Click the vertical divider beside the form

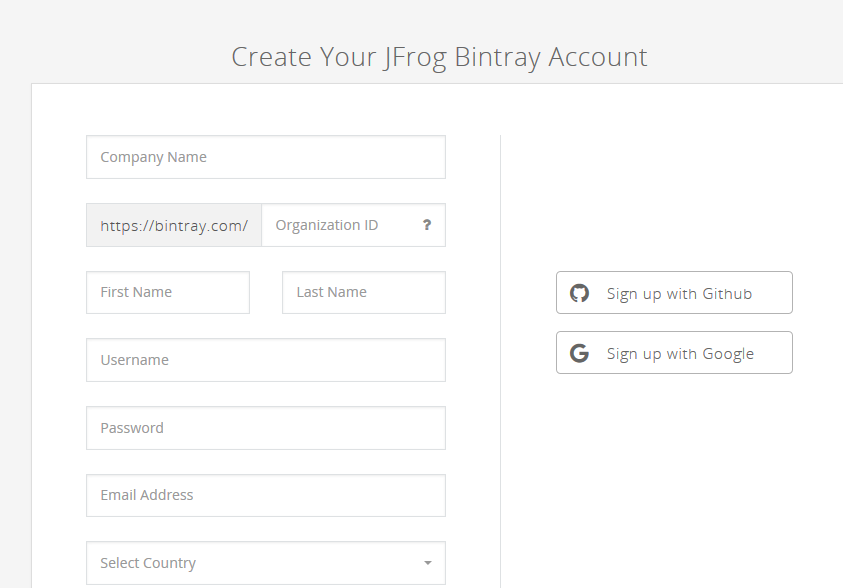(x=500, y=350)
